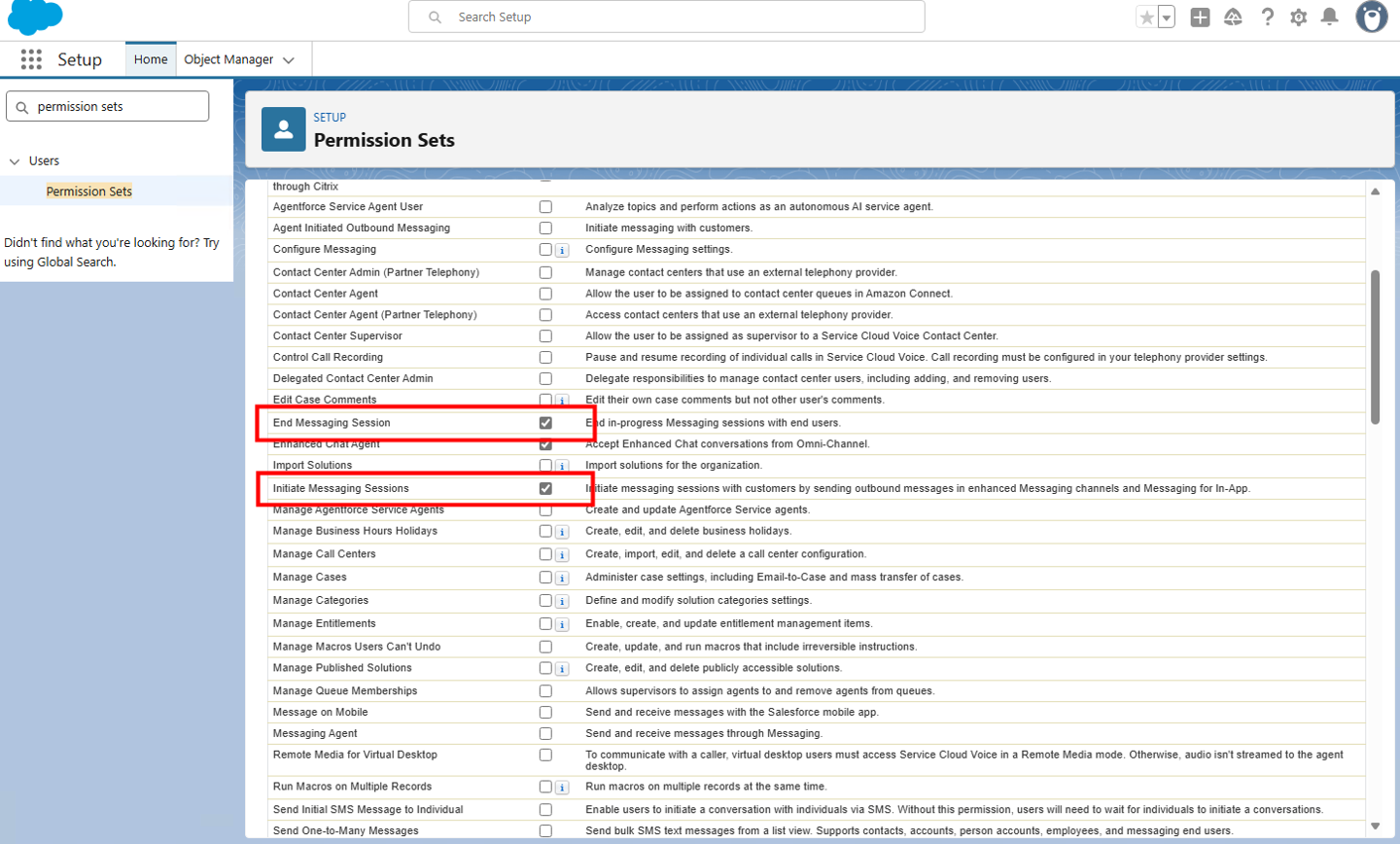Uncheck the Initiate Messaging Sessions checkbox
The width and height of the screenshot is (1400, 844).
pos(545,489)
